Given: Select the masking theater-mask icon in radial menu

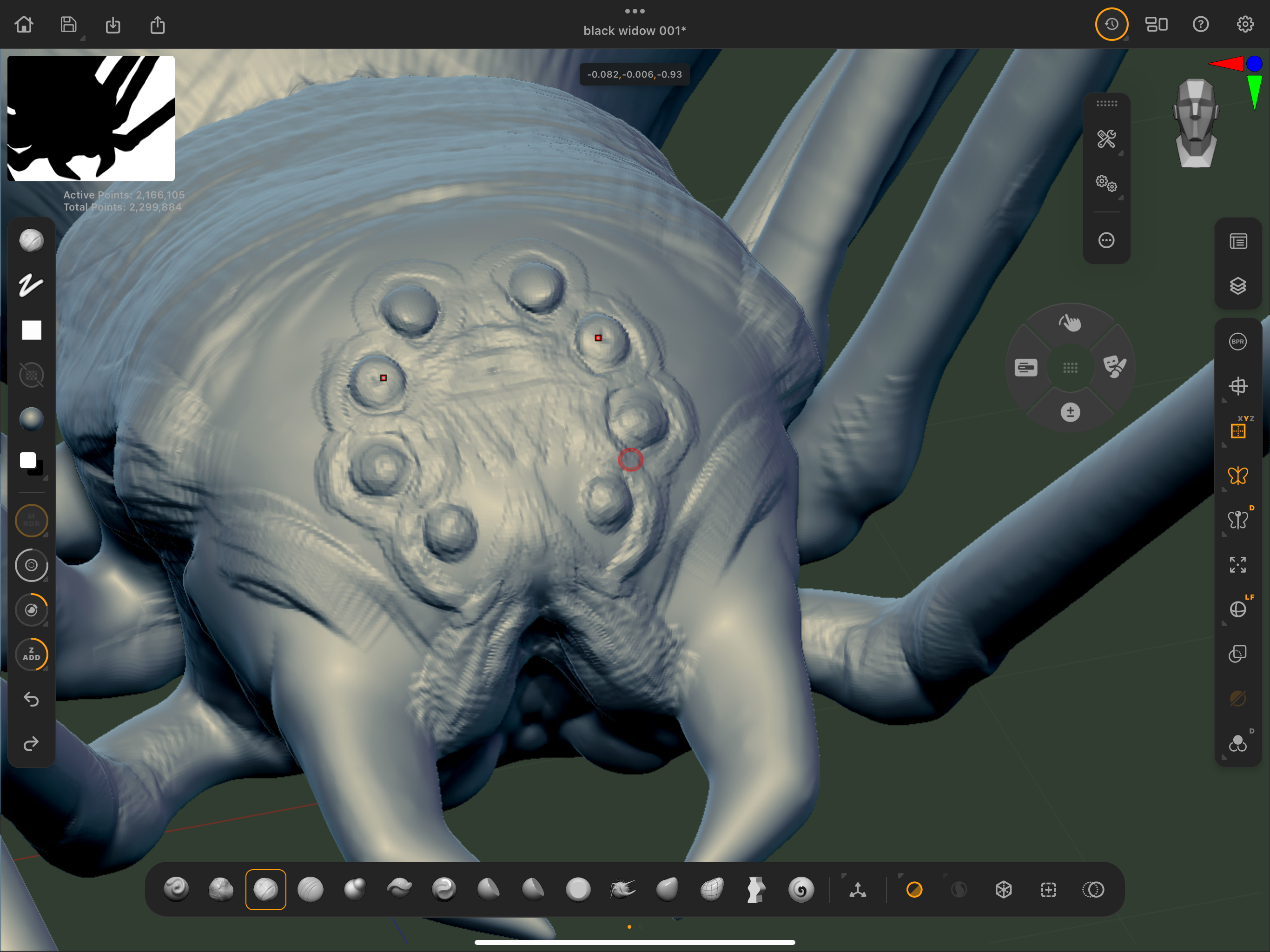Looking at the screenshot, I should tap(1114, 367).
